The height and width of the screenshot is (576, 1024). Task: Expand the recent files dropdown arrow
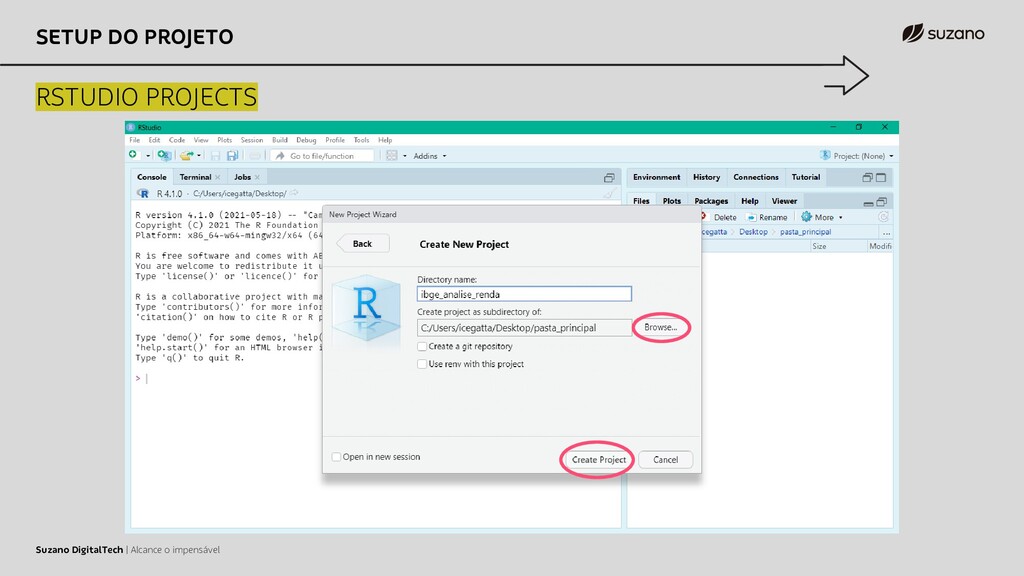tap(199, 156)
